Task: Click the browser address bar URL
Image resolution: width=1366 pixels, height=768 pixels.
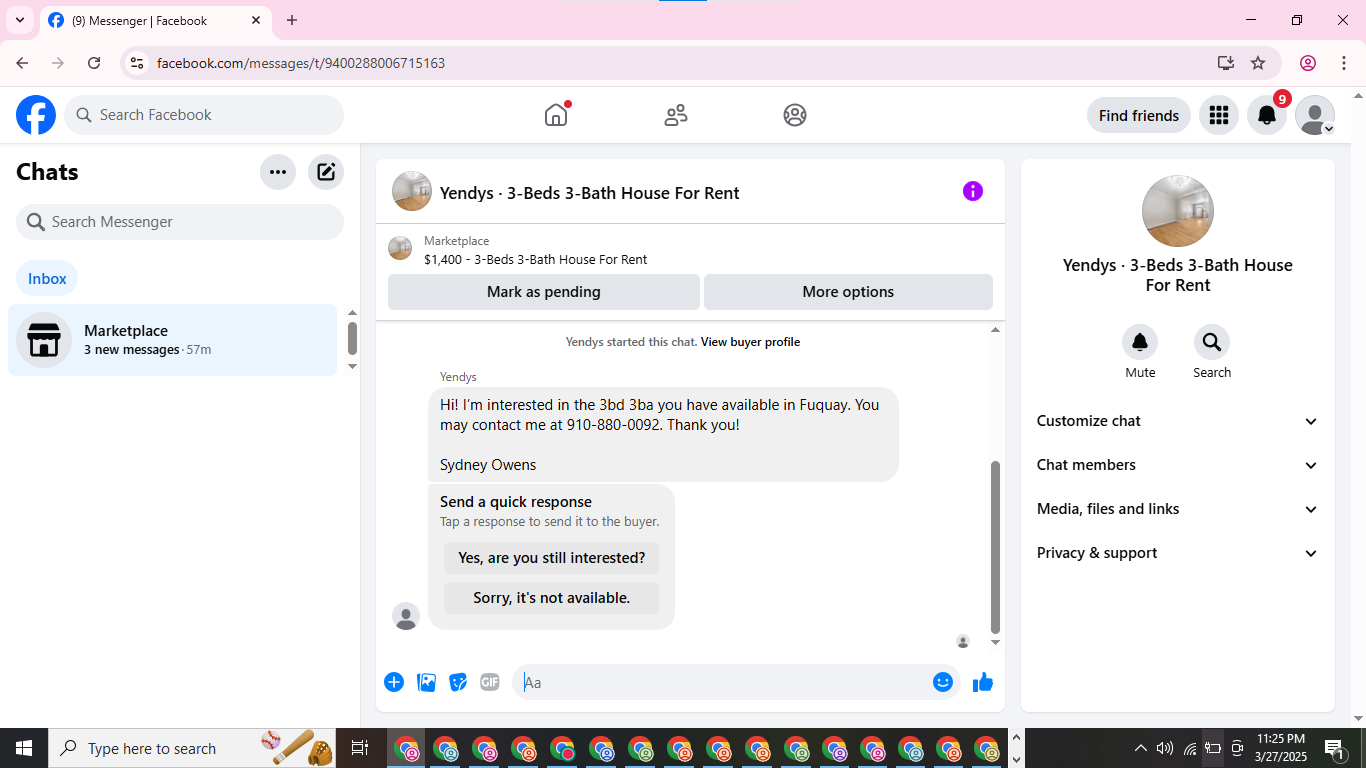Action: point(301,63)
